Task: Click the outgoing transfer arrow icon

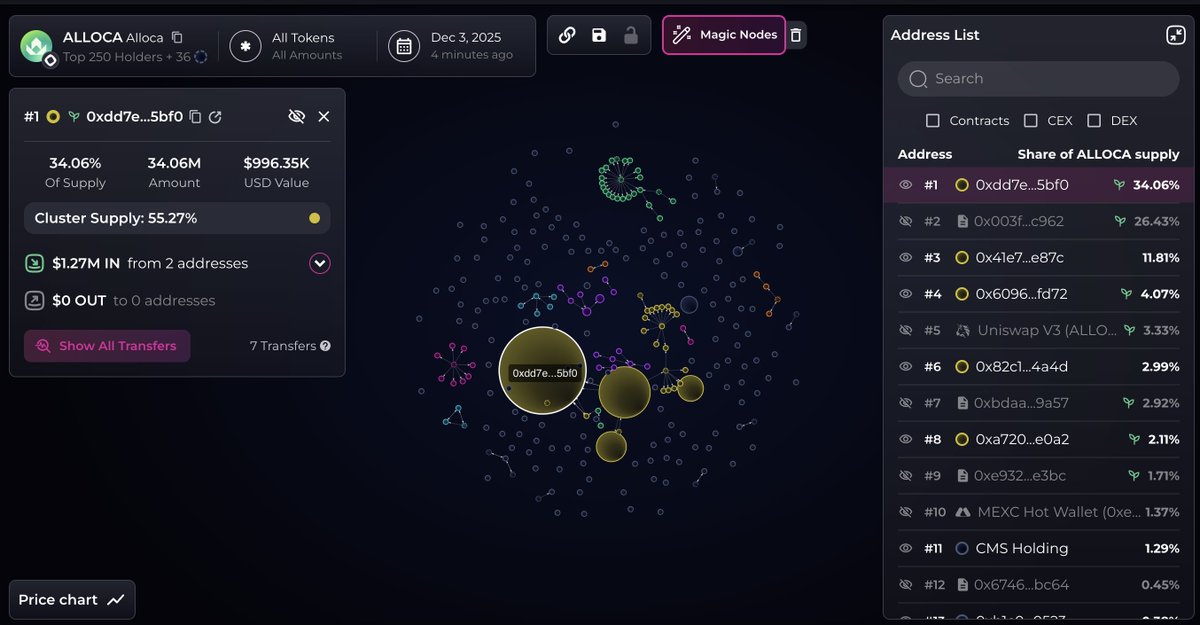Action: coord(34,300)
